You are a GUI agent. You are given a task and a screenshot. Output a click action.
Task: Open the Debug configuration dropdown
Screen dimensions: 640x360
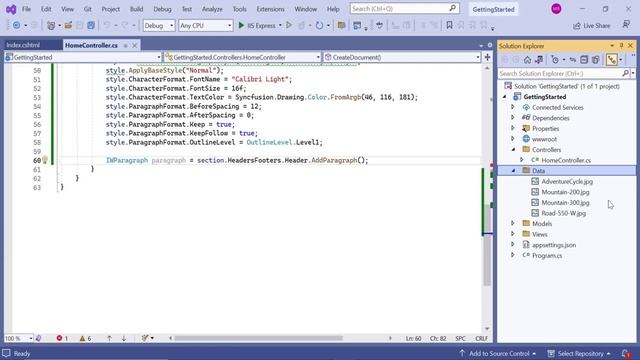click(159, 25)
